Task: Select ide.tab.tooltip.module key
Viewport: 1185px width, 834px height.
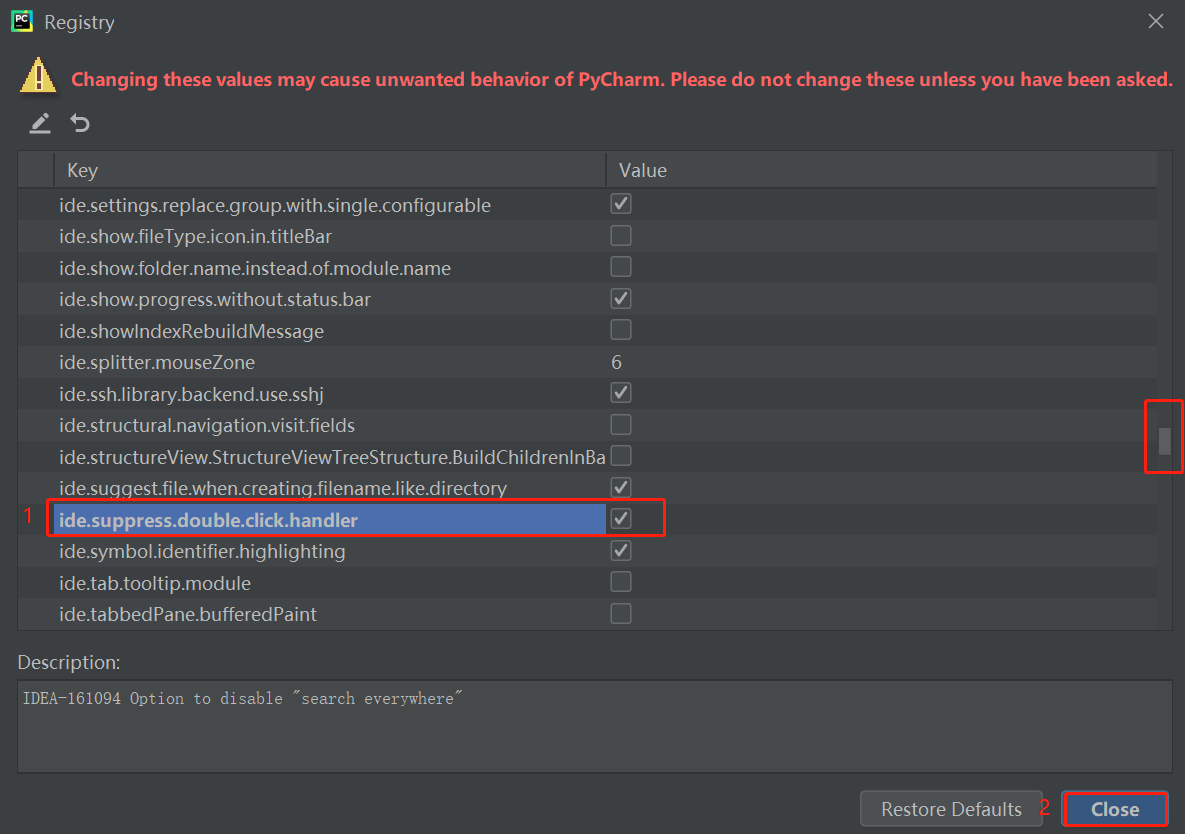Action: tap(155, 583)
